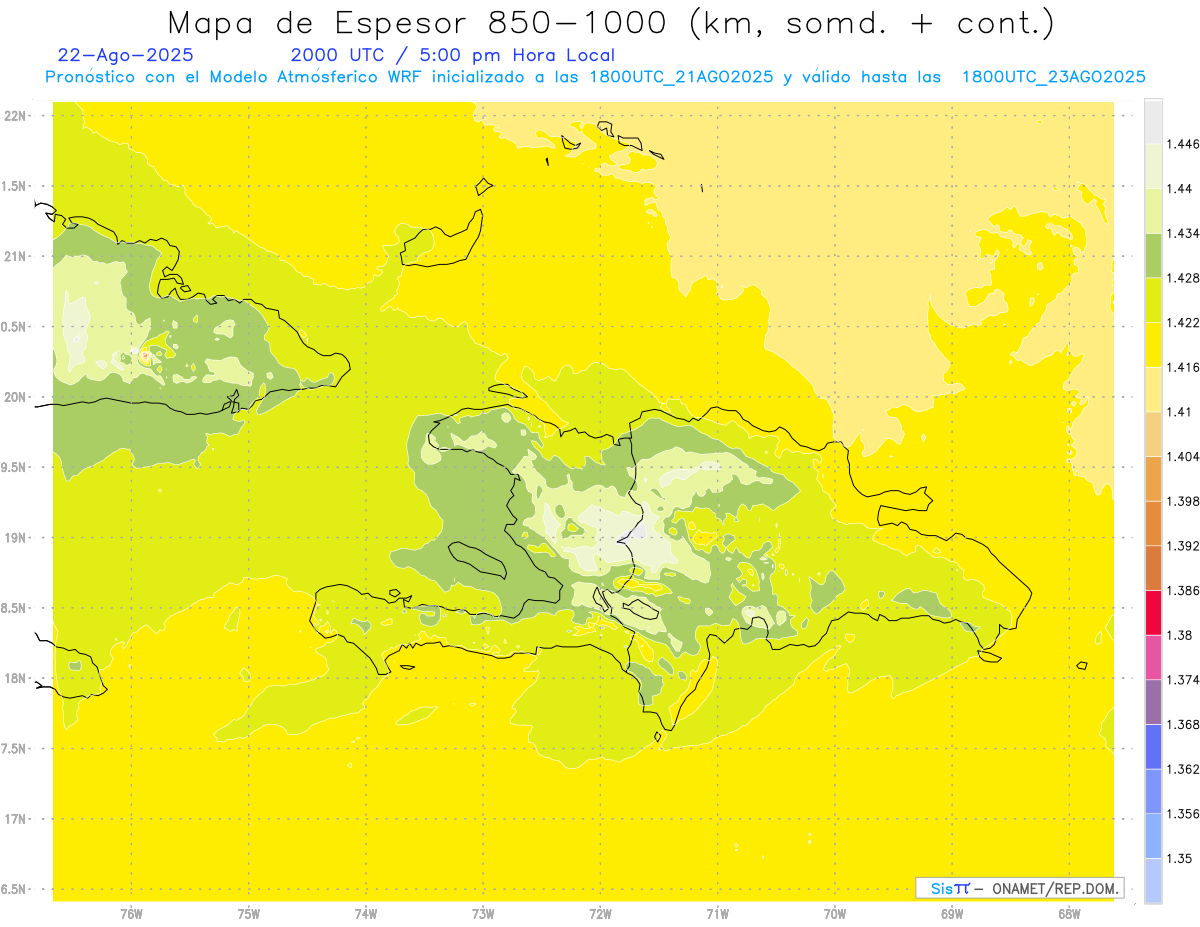This screenshot has height=927, width=1200.
Task: Click the red color bar segment above 1.38
Action: [x=1153, y=612]
